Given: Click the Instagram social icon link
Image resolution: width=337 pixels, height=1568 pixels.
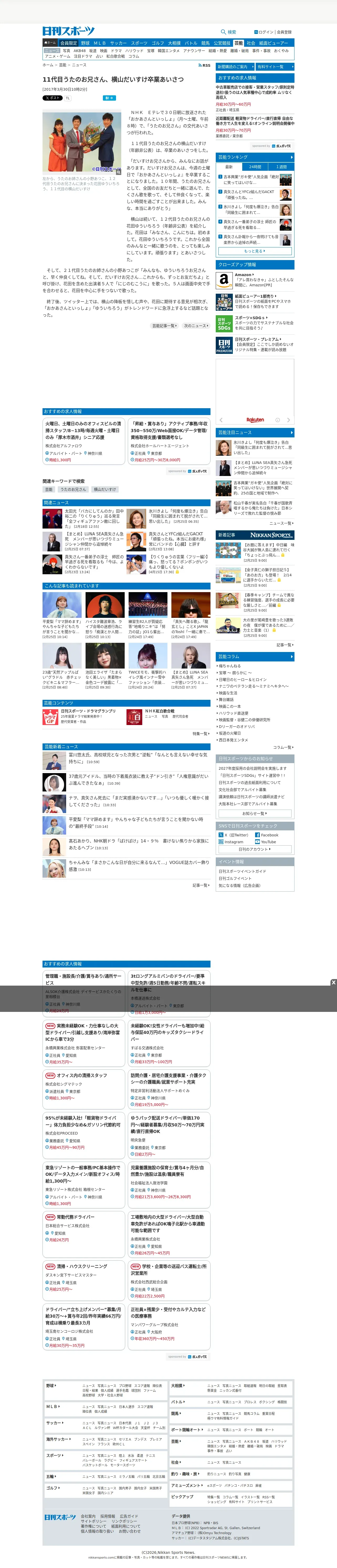Looking at the screenshot, I should pyautogui.click(x=231, y=842).
